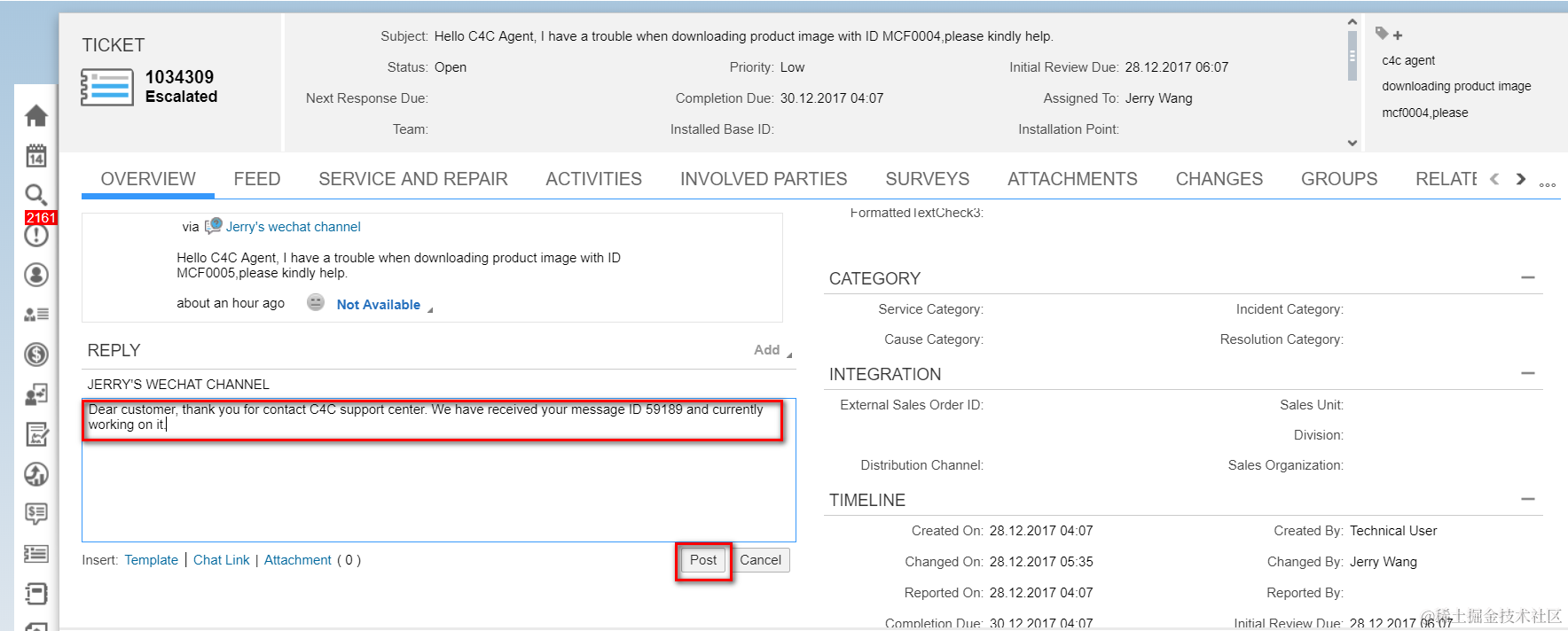Open the person-with-arrow icon in sidebar

(36, 394)
